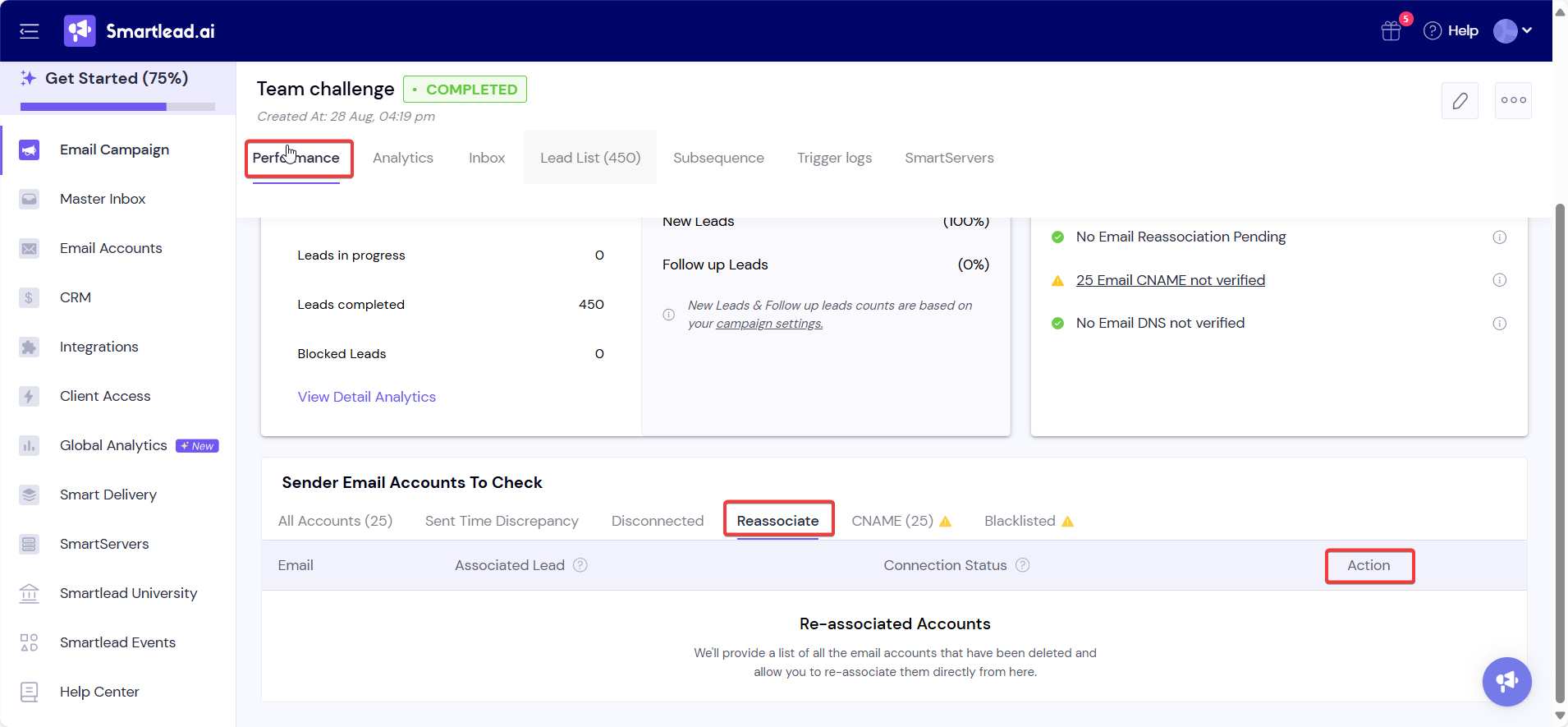1568x727 pixels.
Task: Select the Reassociate tab
Action: (x=777, y=521)
